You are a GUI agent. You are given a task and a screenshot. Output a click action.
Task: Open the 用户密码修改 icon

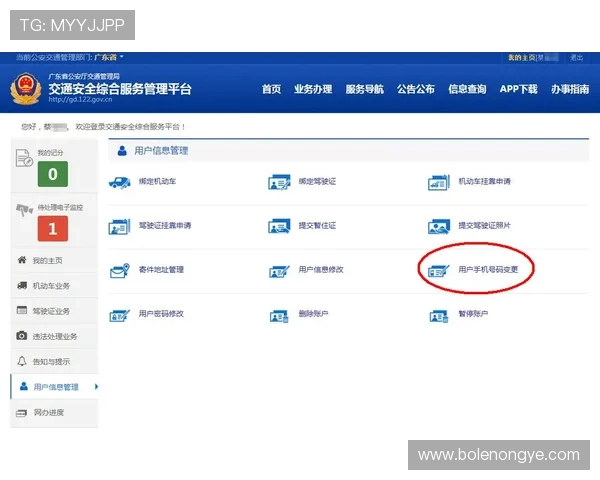(x=119, y=315)
